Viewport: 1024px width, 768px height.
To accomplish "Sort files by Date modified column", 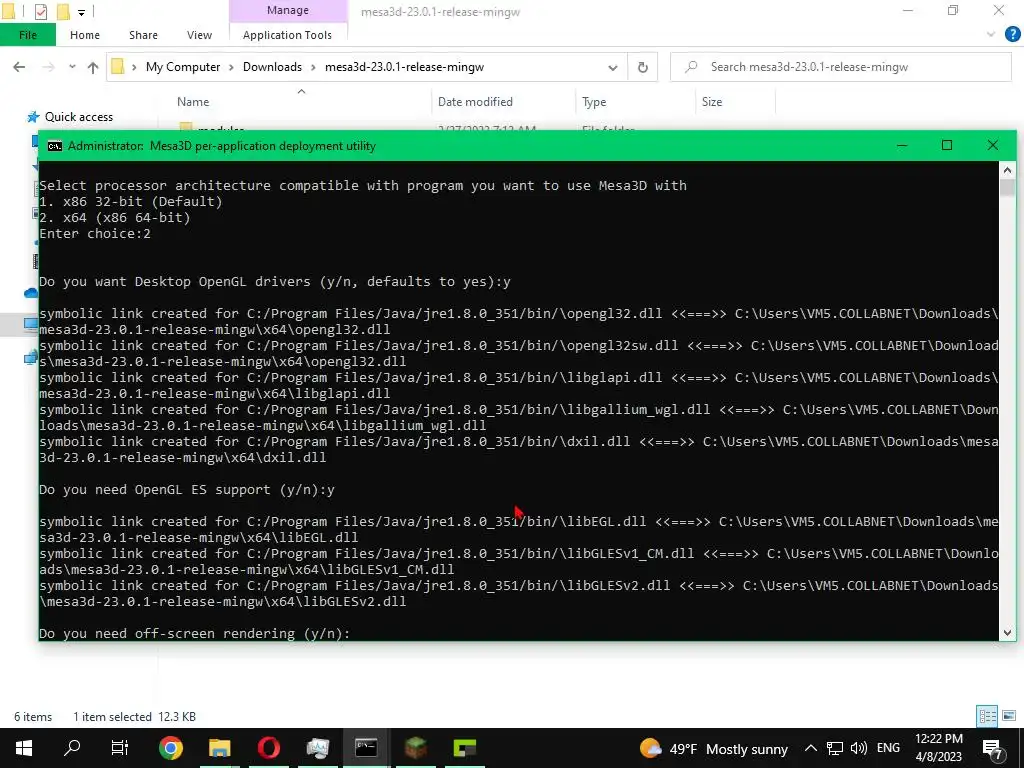I will (475, 102).
